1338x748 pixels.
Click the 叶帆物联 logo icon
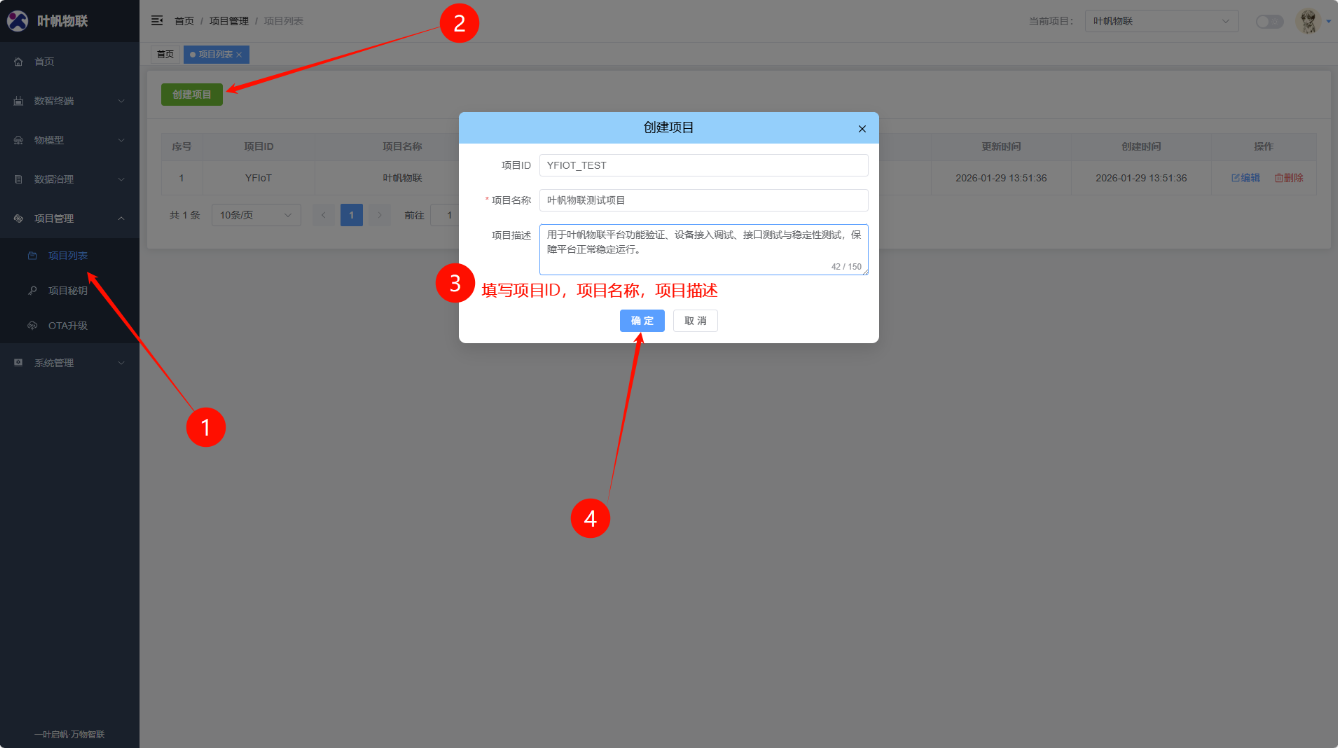click(17, 20)
